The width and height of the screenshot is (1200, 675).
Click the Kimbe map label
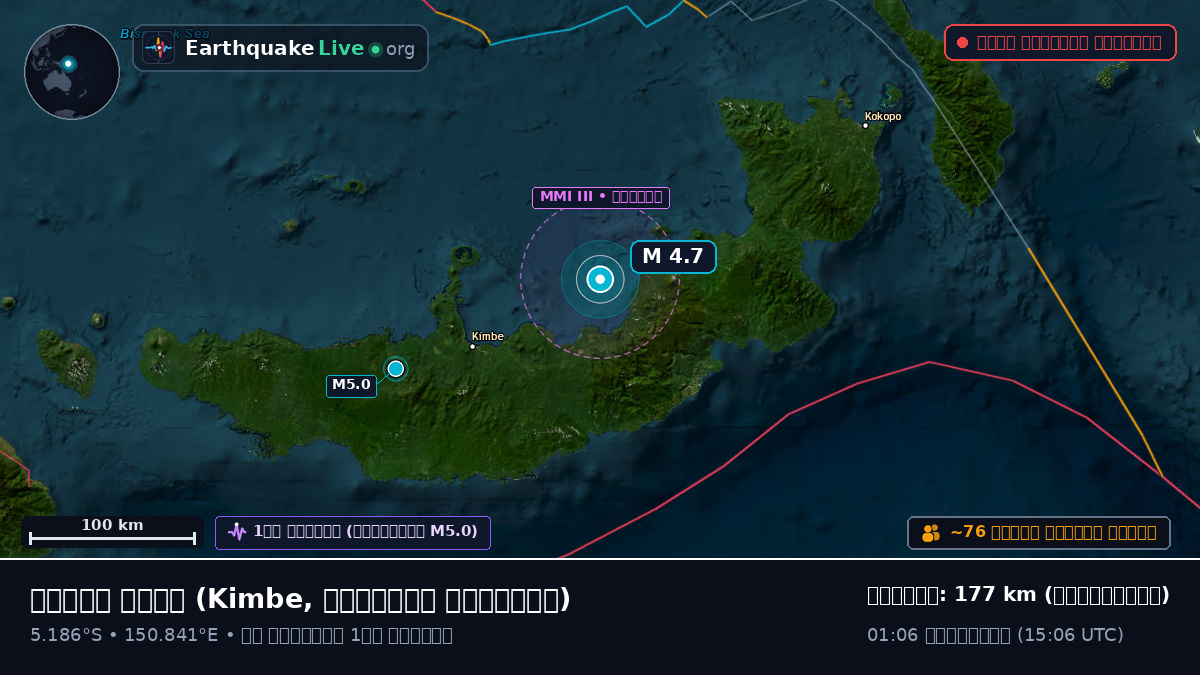pos(488,337)
